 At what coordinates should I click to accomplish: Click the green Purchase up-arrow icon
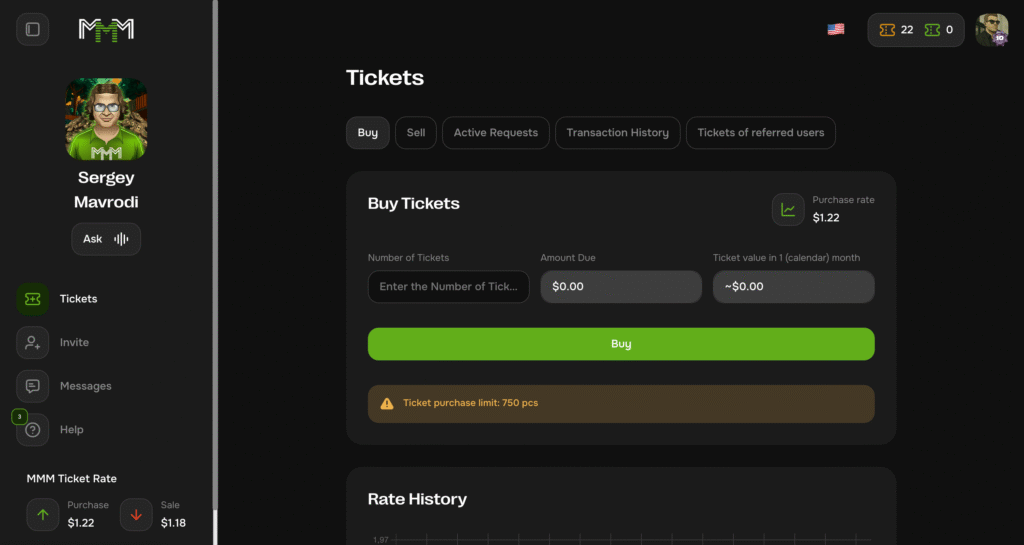pos(43,515)
